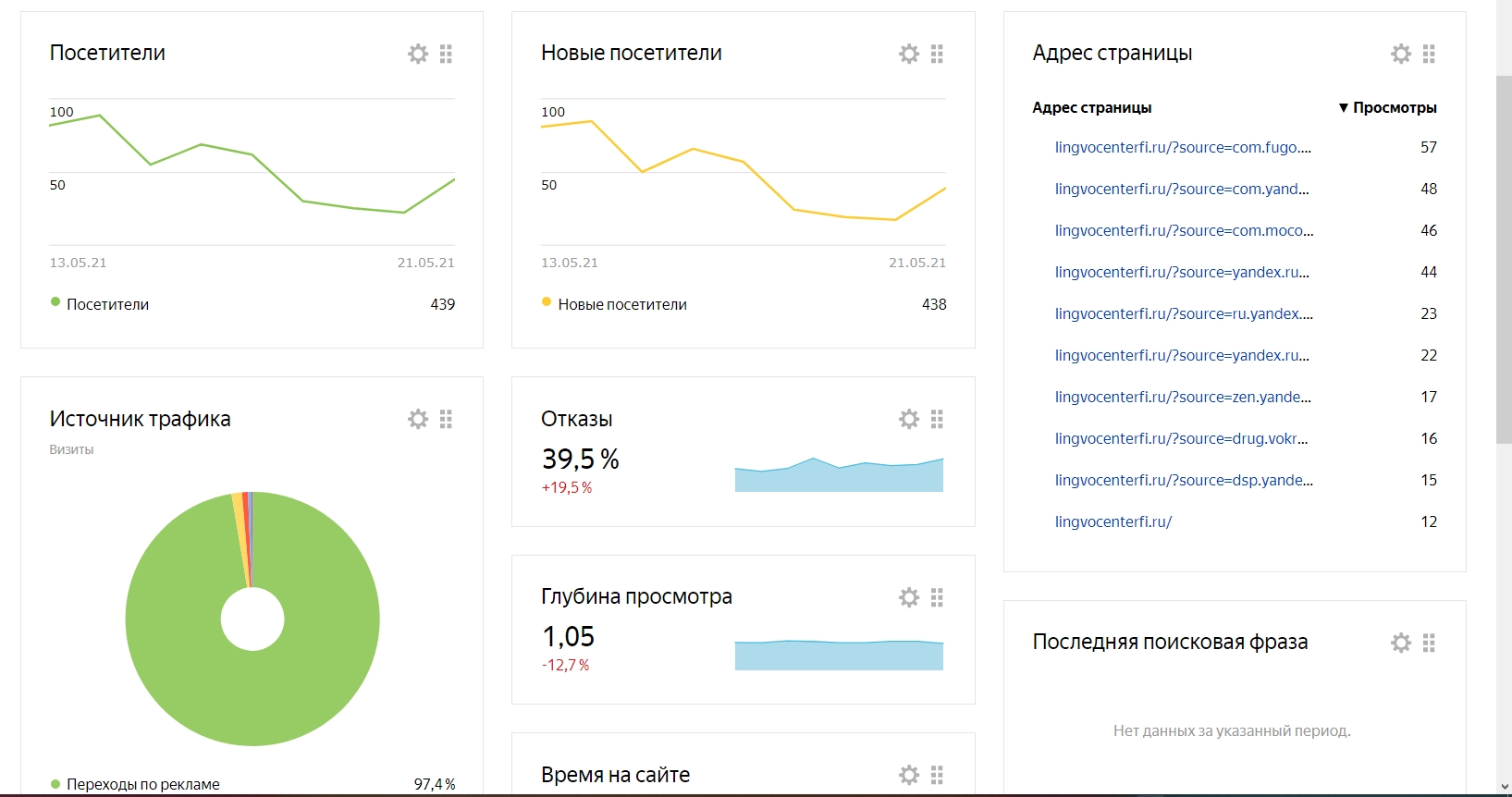This screenshot has width=1512, height=797.
Task: Open settings gear of Посетители widget
Action: [x=418, y=54]
